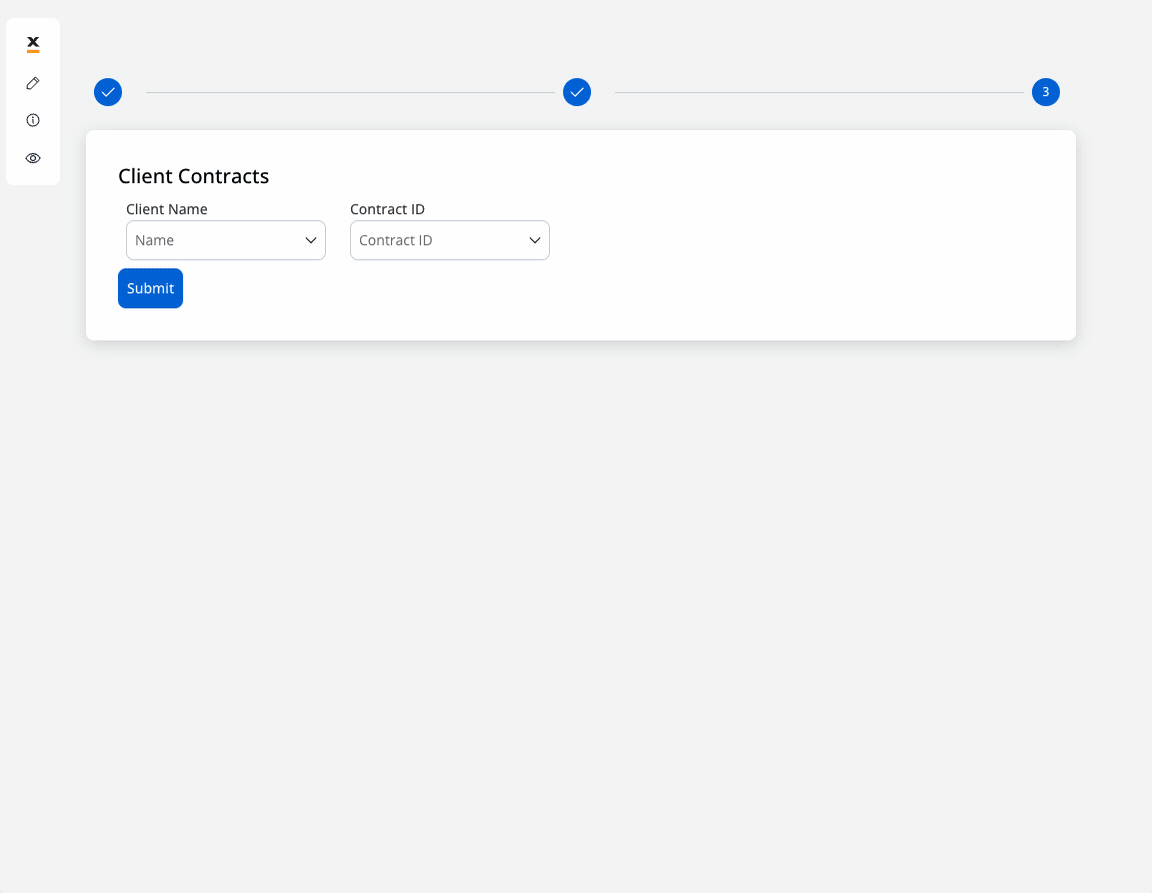Open the info circle icon in sidebar

pos(33,120)
